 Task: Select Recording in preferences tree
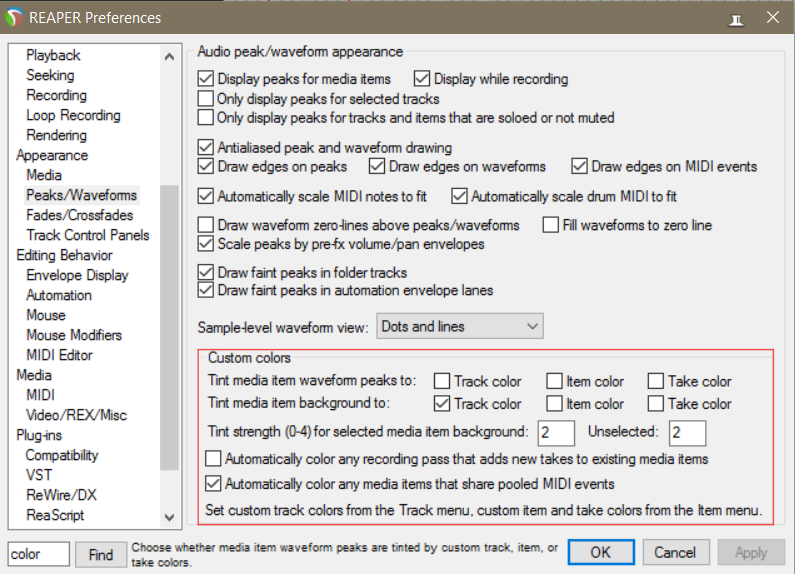(56, 95)
